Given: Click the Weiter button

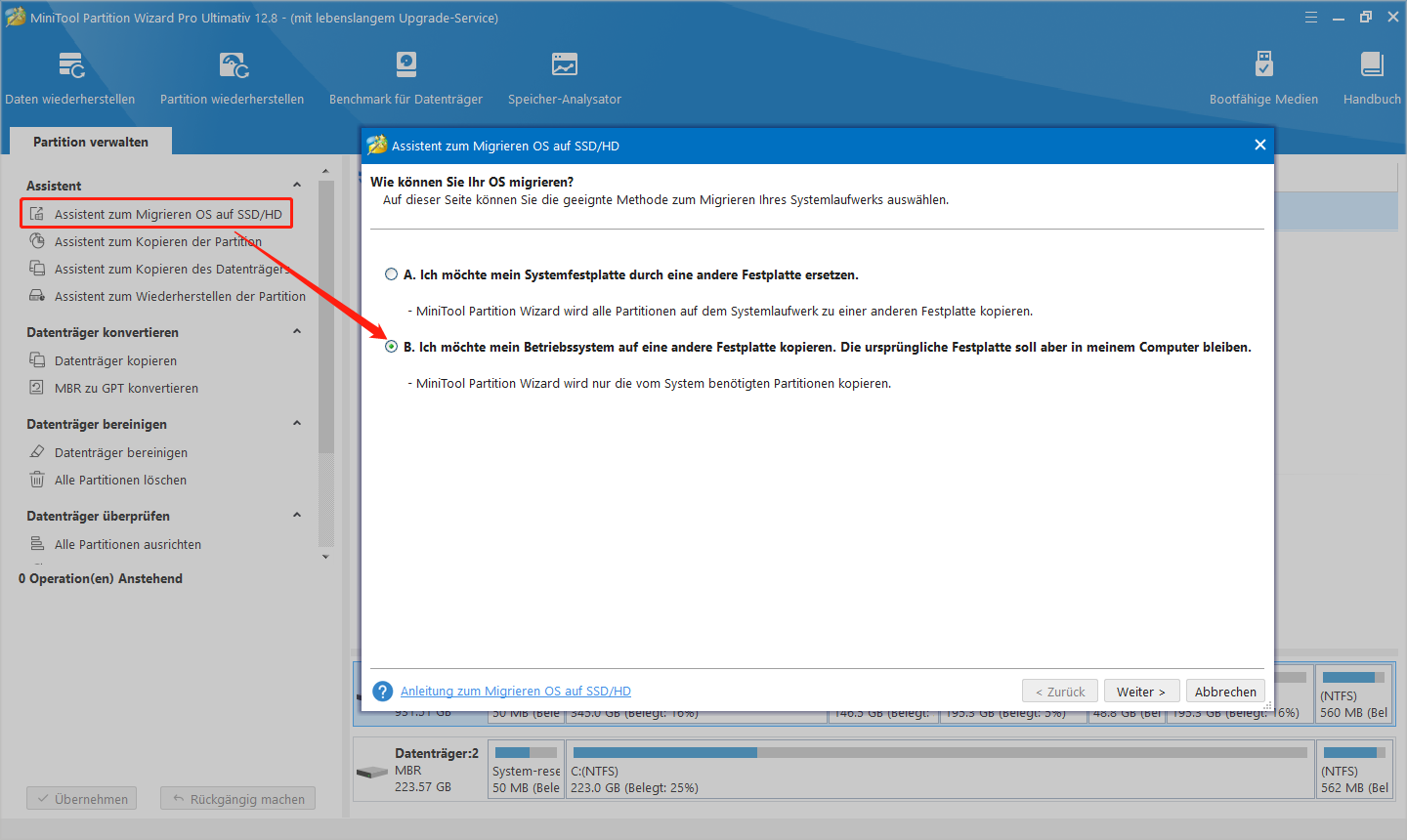Looking at the screenshot, I should (x=1141, y=692).
